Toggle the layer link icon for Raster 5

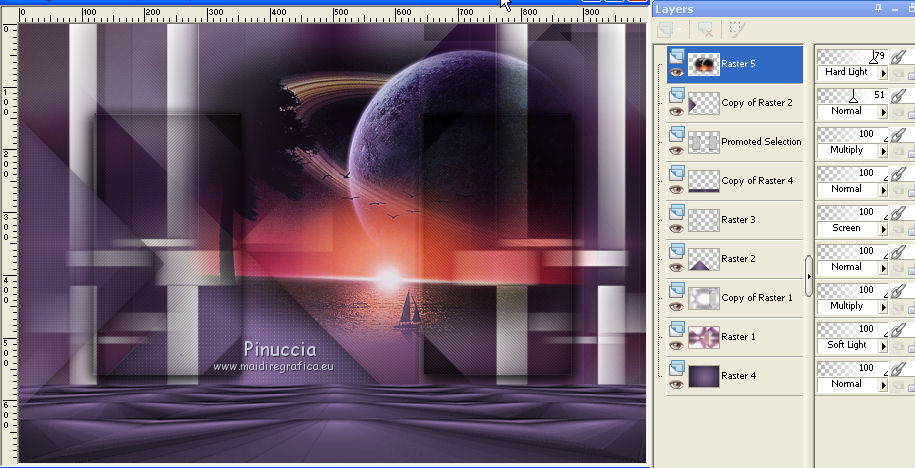pyautogui.click(x=898, y=57)
